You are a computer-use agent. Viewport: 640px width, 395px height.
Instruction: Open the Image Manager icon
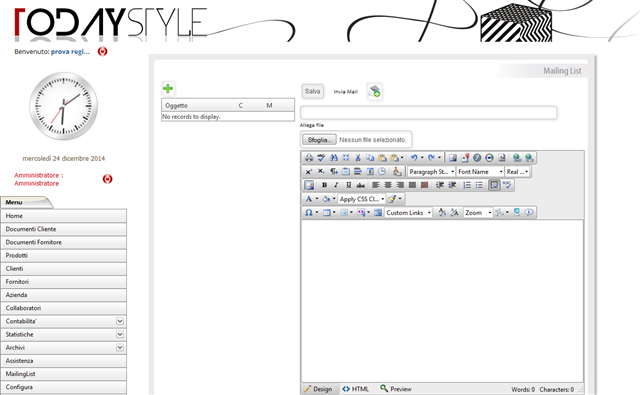453,158
